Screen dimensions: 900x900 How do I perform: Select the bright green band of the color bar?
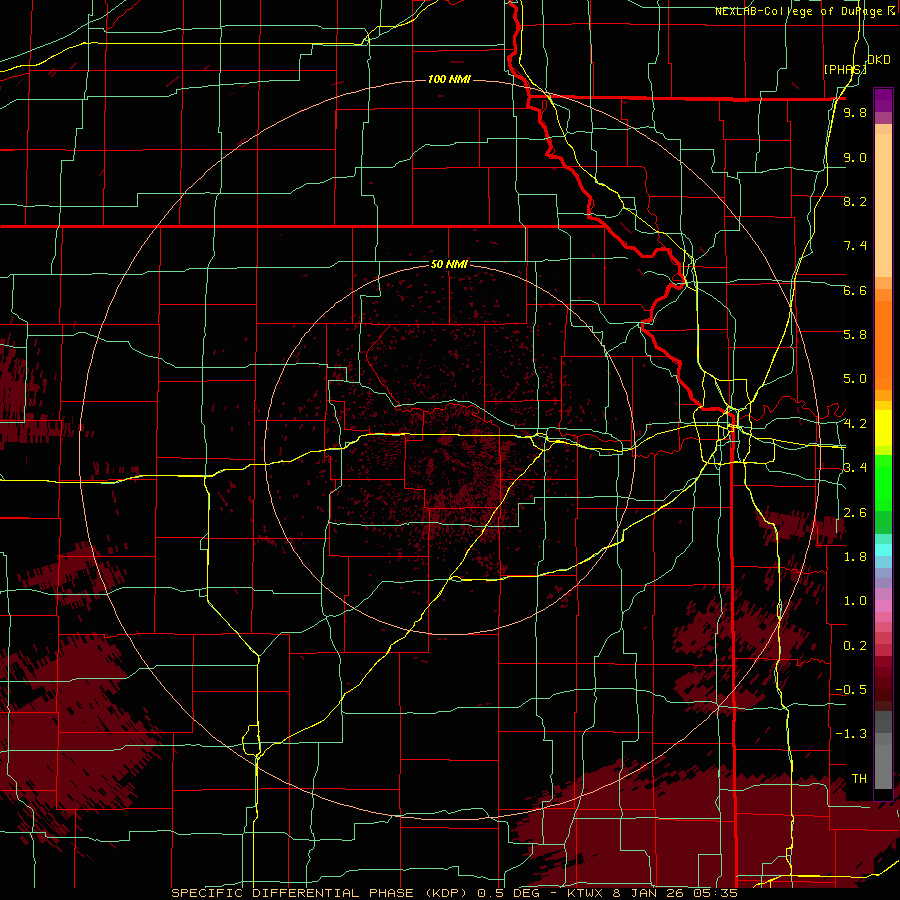pyautogui.click(x=883, y=483)
